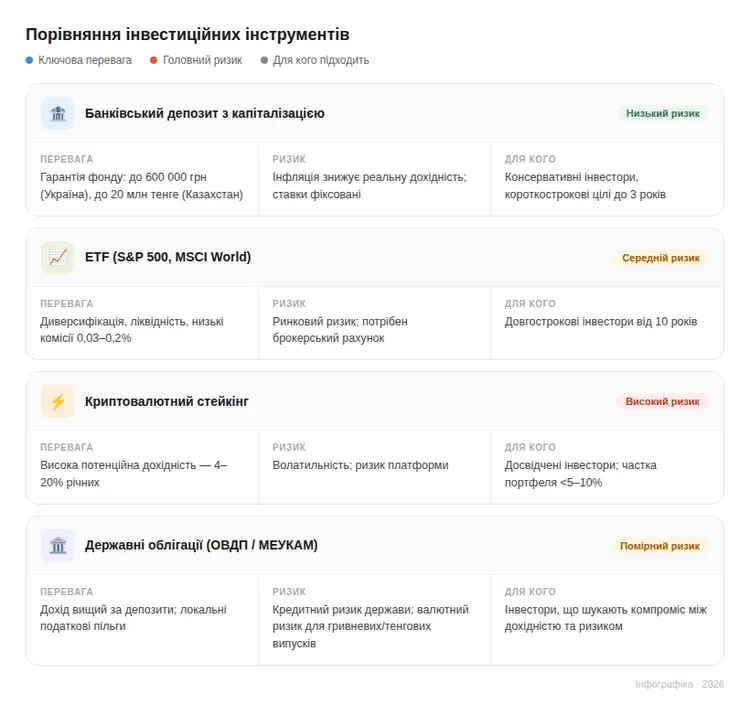Open the Банківський депозит з капіталізацією heading

(204, 113)
